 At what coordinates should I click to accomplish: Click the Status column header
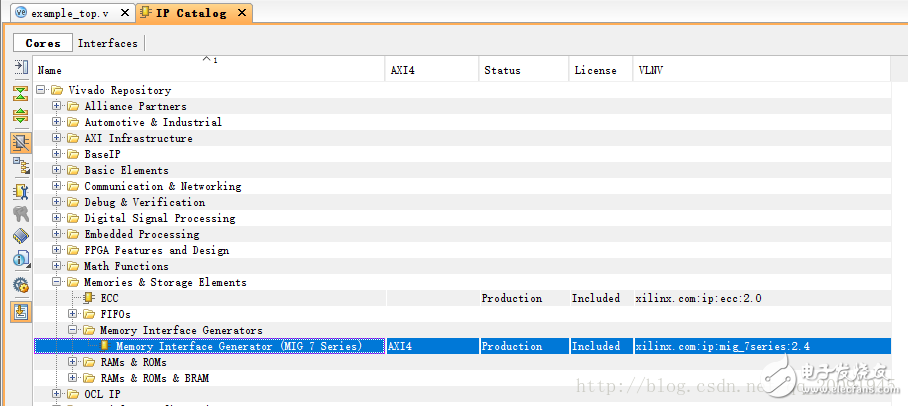[x=502, y=70]
